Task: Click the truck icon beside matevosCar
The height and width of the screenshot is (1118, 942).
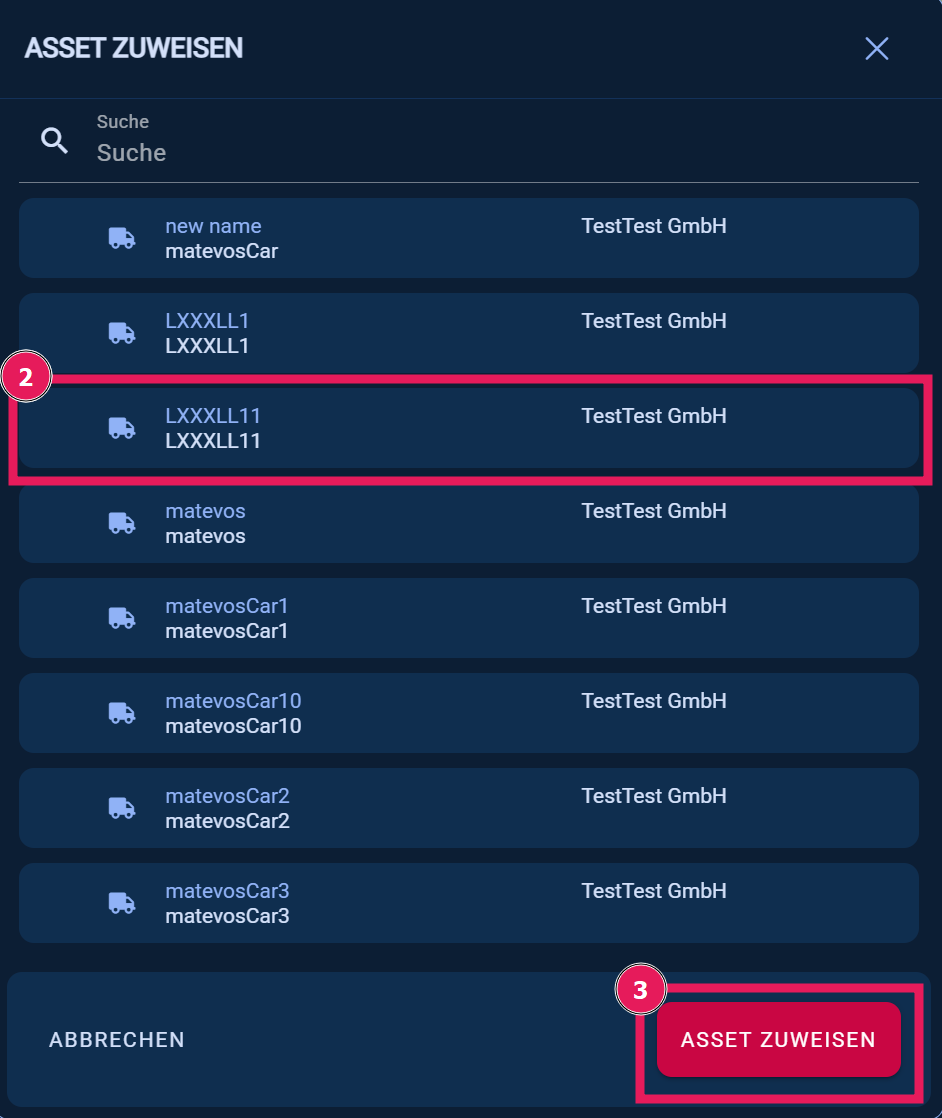Action: coord(122,238)
